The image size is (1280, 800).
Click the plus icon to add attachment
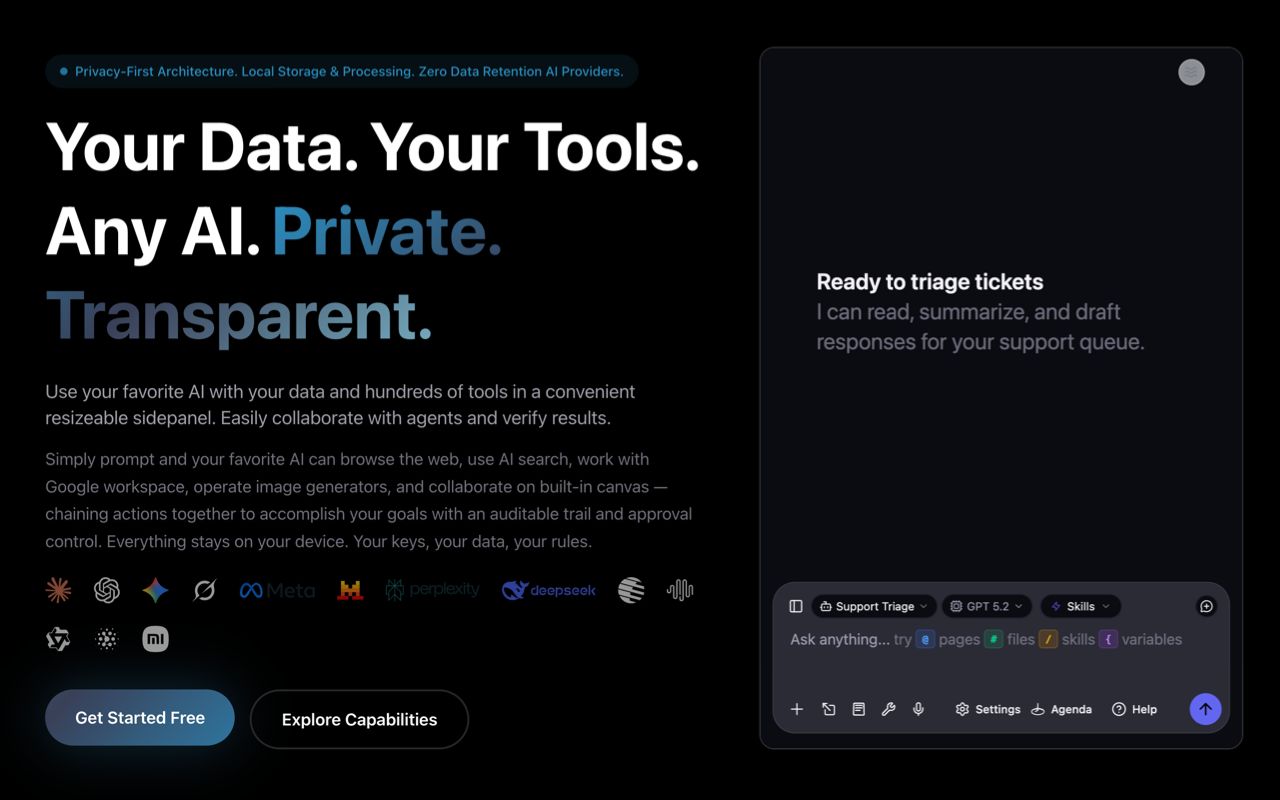(x=797, y=709)
